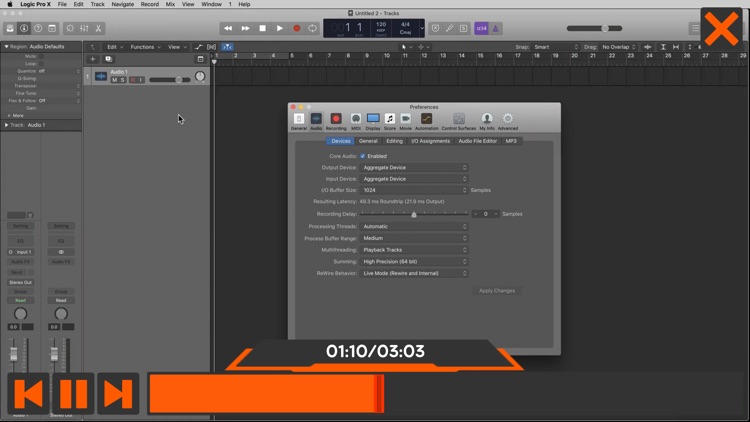Select My Info icon in Preferences
Screen dimensions: 750x422
point(487,122)
